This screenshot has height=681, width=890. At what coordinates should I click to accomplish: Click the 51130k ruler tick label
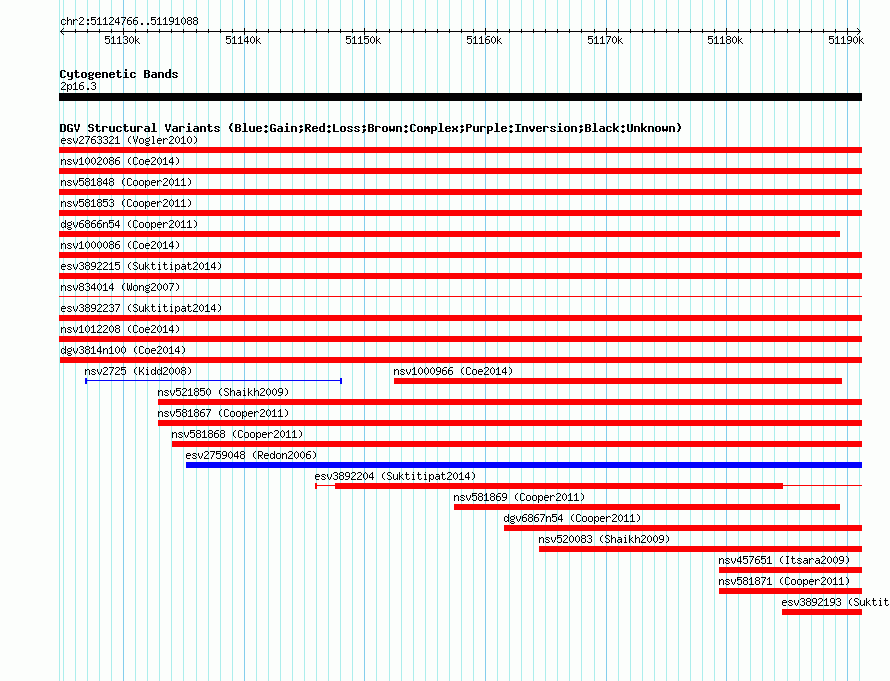[x=122, y=40]
